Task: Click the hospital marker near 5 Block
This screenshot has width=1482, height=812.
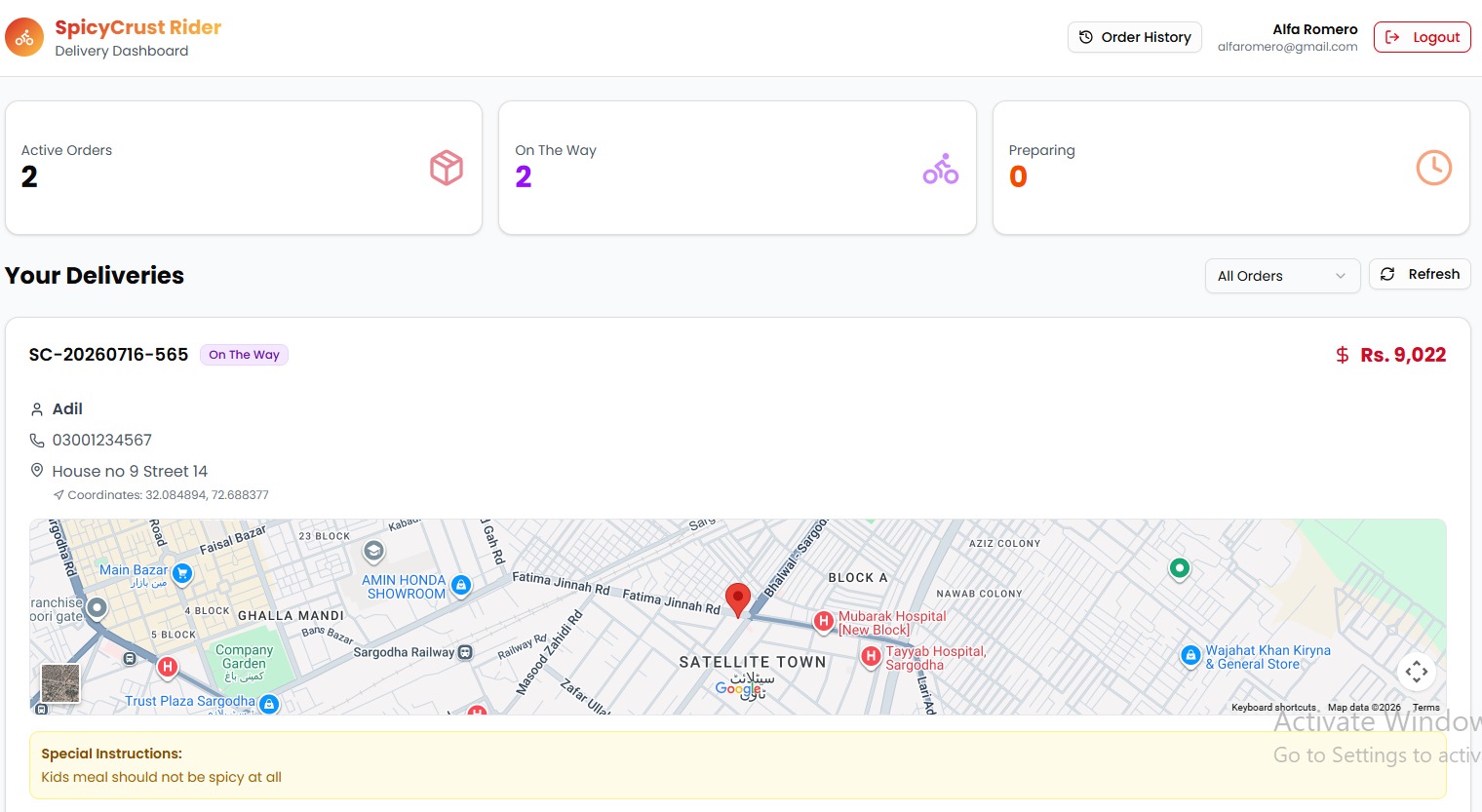Action: [x=168, y=667]
